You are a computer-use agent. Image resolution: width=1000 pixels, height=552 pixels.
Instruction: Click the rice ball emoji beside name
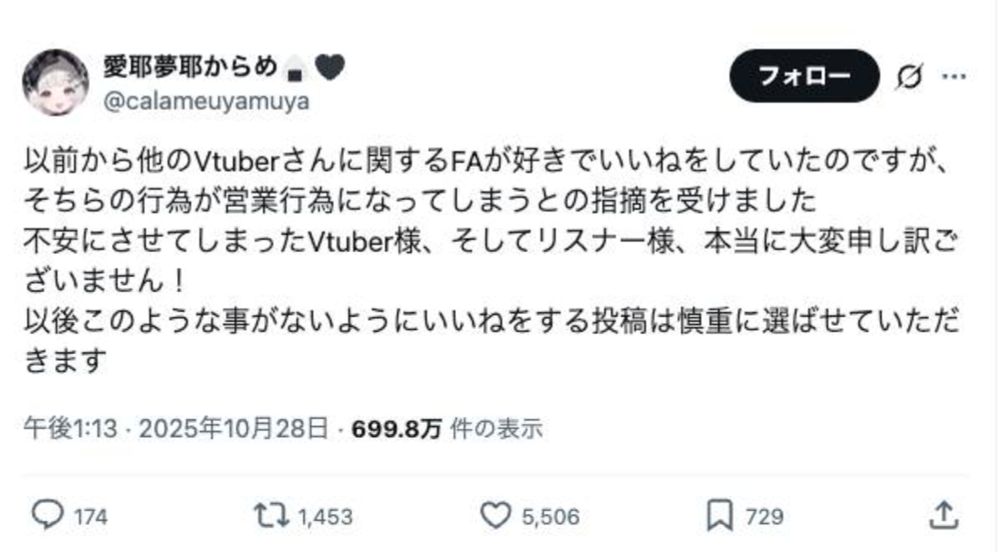pyautogui.click(x=295, y=68)
